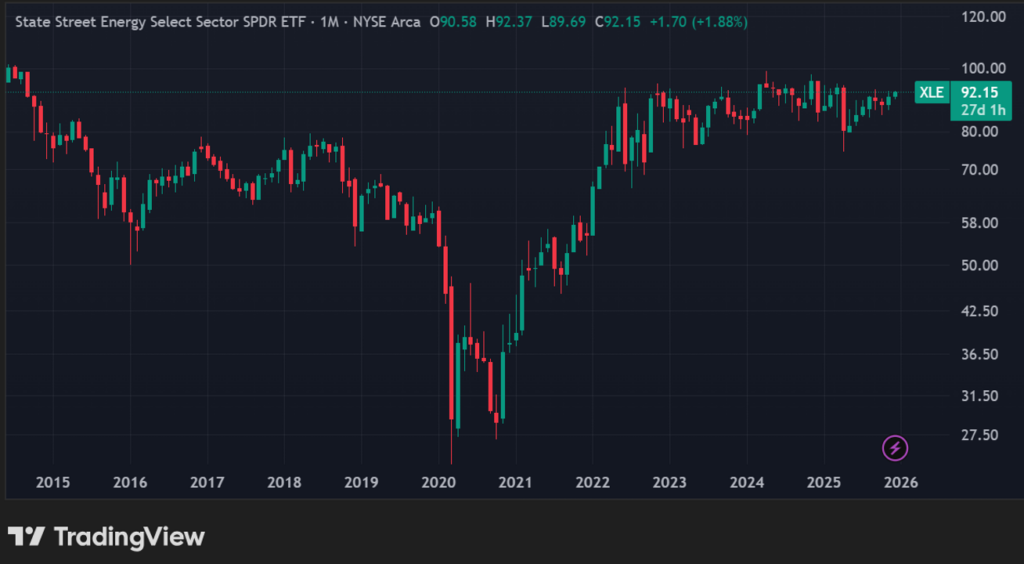Click the 2019 time axis label
This screenshot has width=1024, height=564.
pos(361,483)
